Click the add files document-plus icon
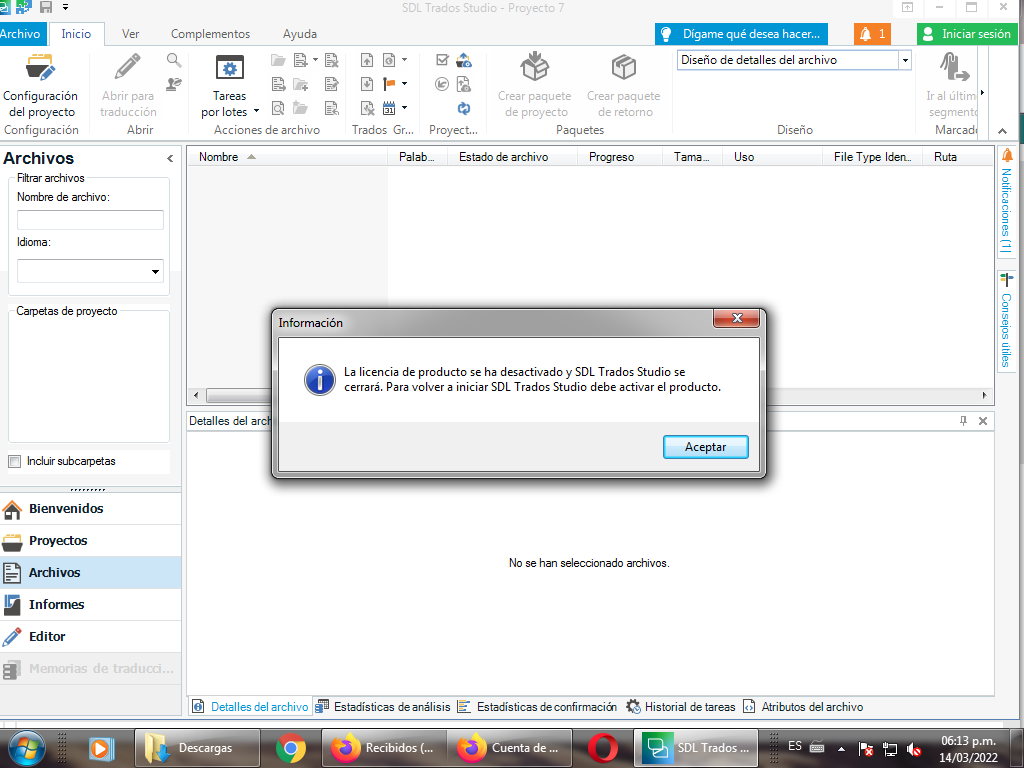 click(x=300, y=61)
